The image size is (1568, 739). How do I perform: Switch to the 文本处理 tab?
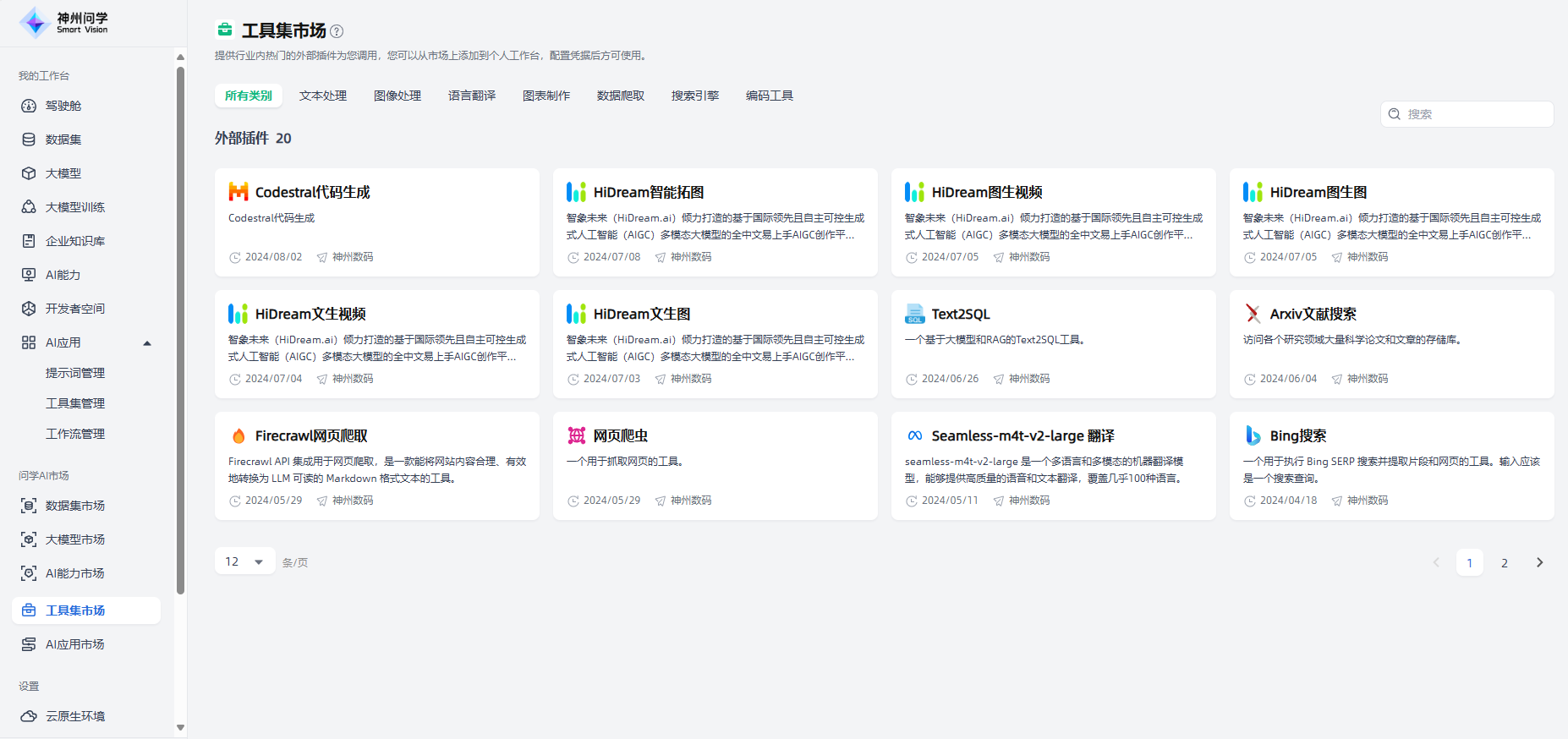pyautogui.click(x=323, y=96)
